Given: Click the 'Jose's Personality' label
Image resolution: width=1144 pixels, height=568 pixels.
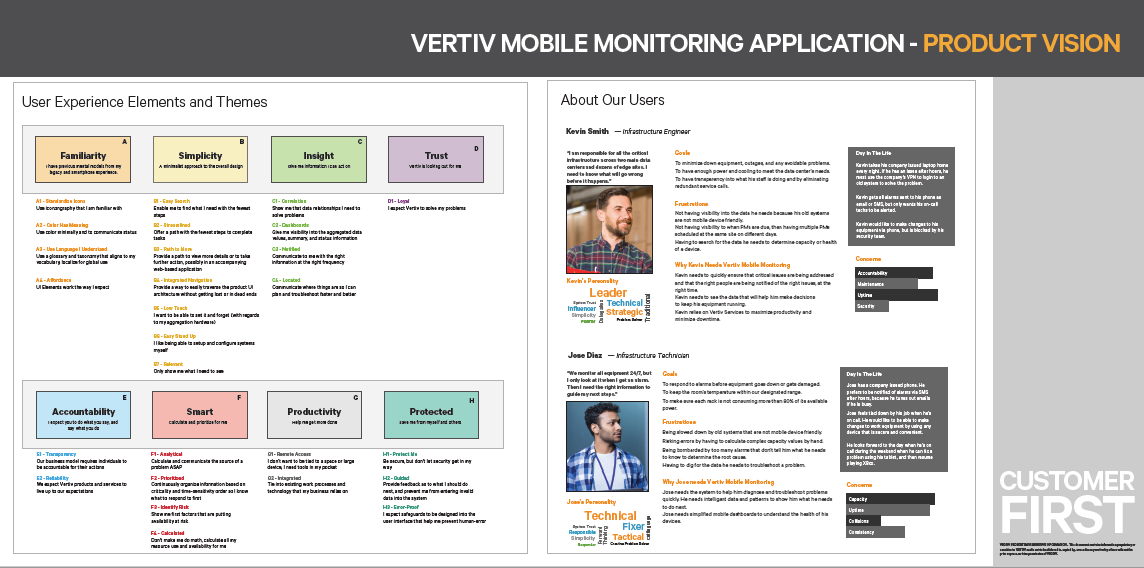Looking at the screenshot, I should 592,502.
